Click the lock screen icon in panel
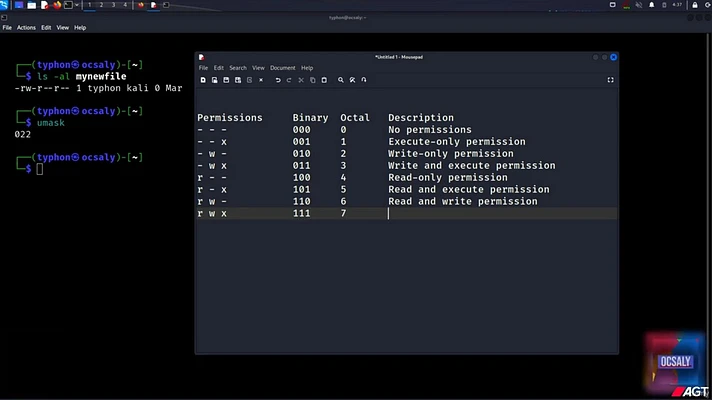This screenshot has width=712, height=400. [x=695, y=5]
